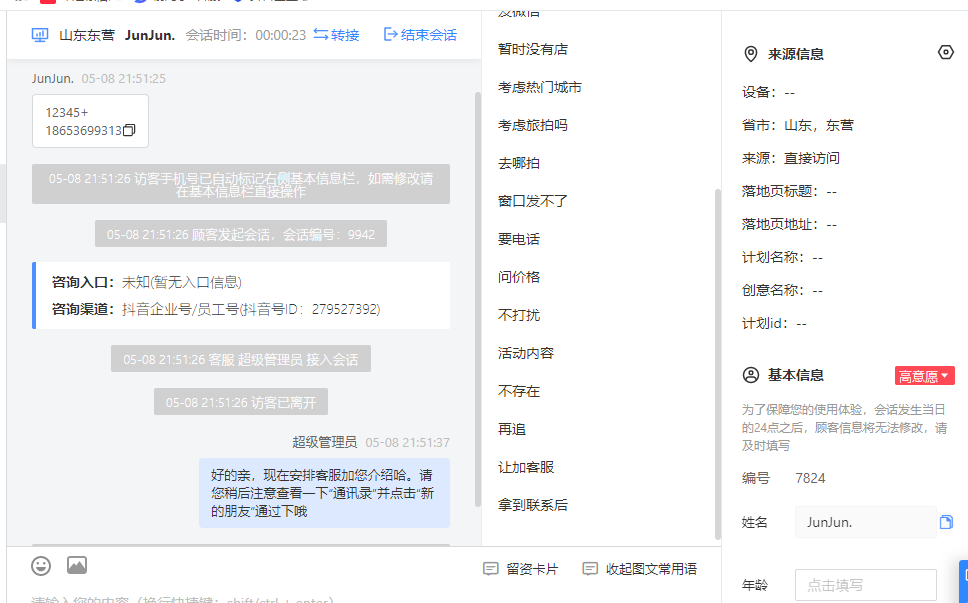Copy the phone number 18653699313 via copy icon
This screenshot has height=603, width=968.
click(129, 130)
